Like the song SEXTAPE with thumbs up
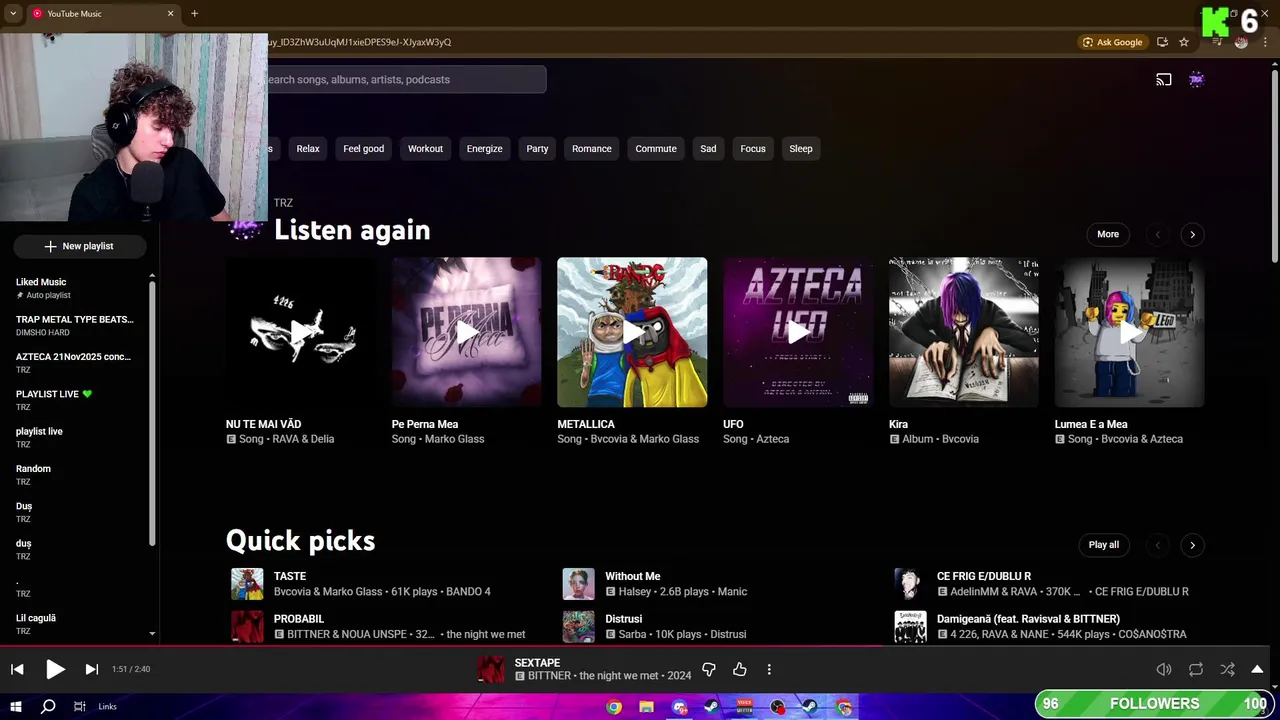This screenshot has height=720, width=1280. click(740, 669)
